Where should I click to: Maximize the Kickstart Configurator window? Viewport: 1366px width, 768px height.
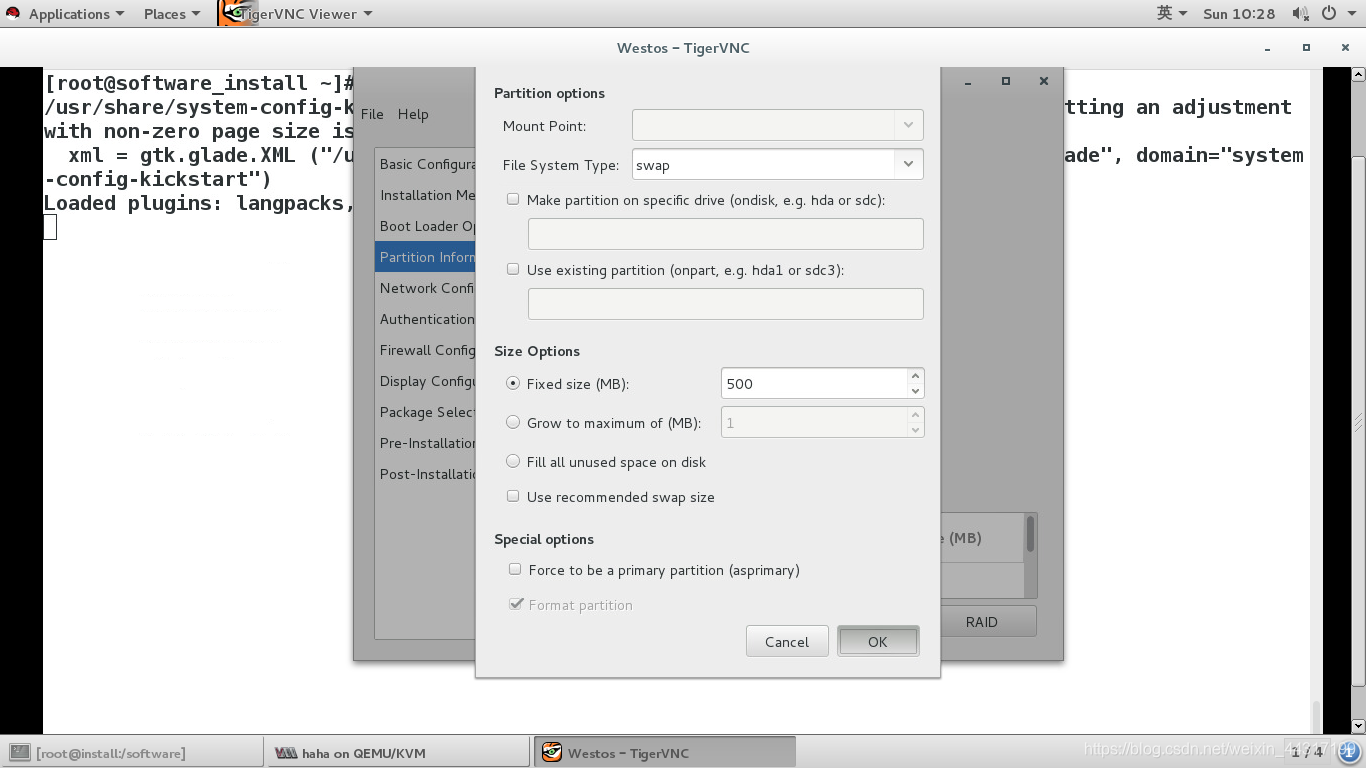(1006, 81)
